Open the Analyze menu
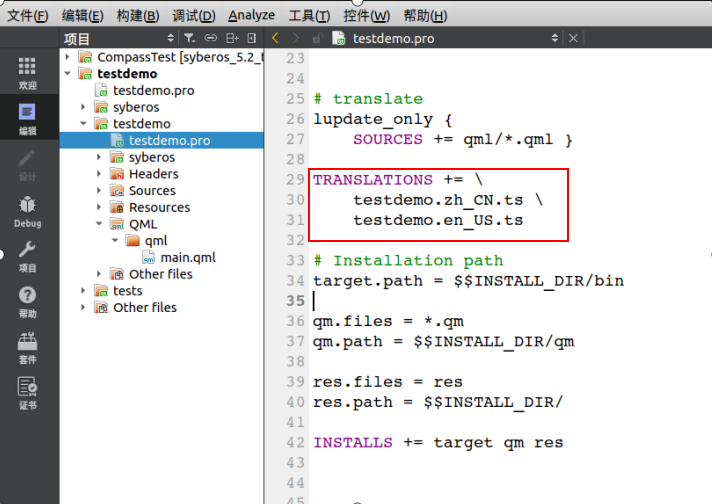Screen dimensions: 712x504 tap(251, 15)
